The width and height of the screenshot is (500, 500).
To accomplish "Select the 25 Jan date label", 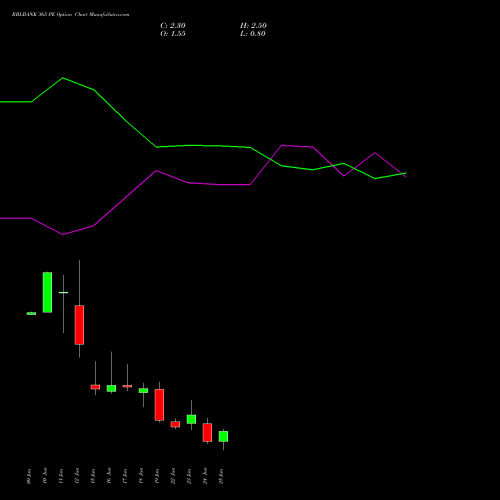I will pos(221,476).
